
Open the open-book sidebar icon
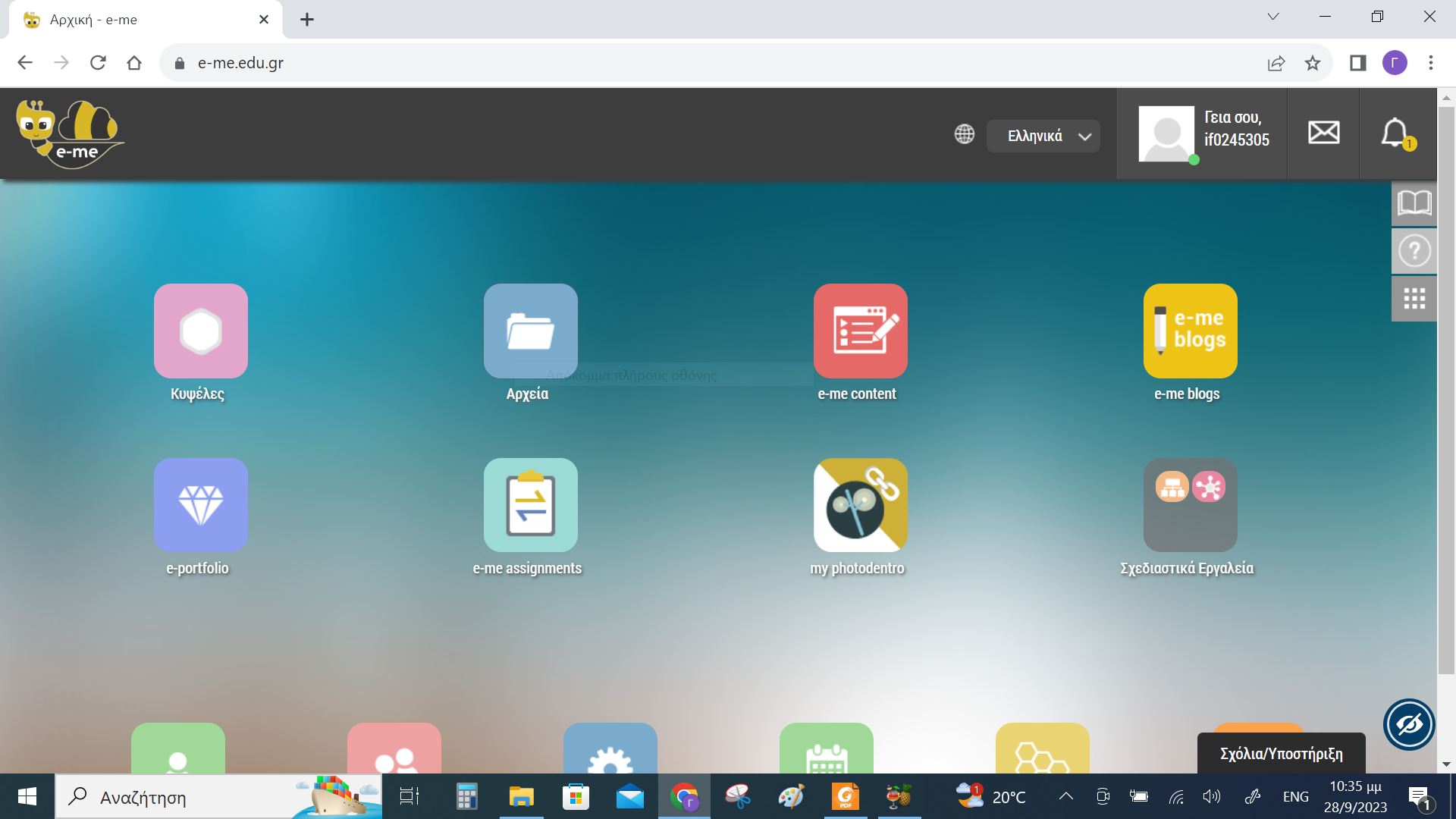(x=1414, y=203)
